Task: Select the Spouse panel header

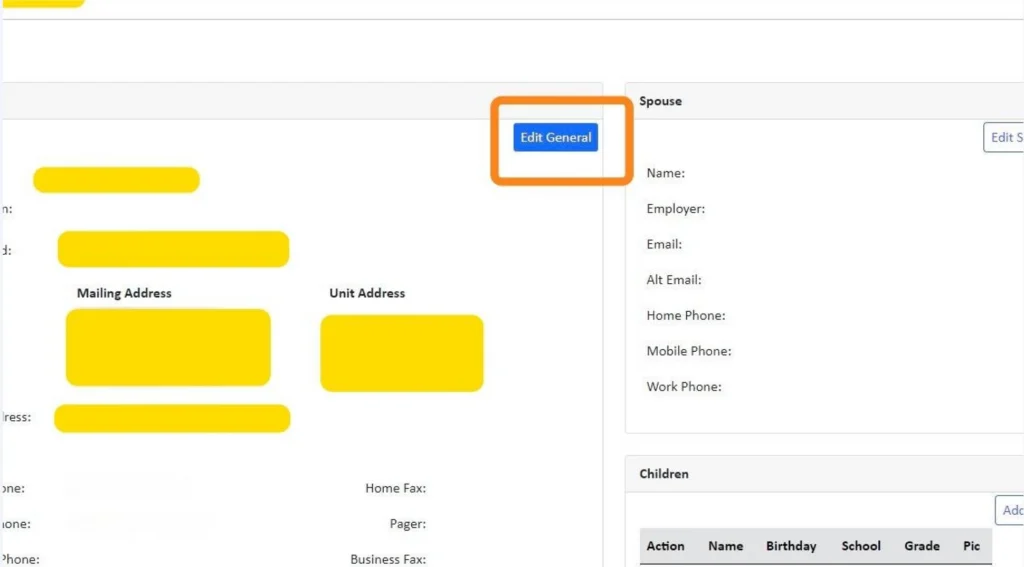Action: coord(660,101)
